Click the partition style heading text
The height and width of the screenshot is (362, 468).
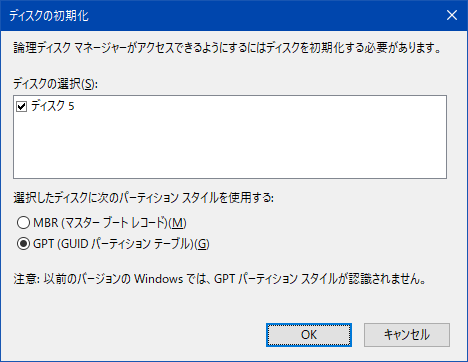click(x=143, y=198)
